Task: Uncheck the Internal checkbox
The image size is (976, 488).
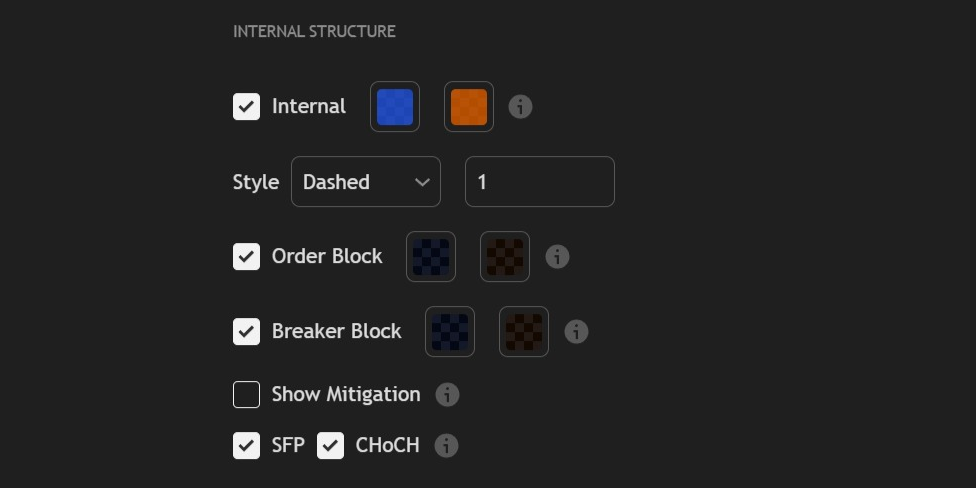Action: pyautogui.click(x=246, y=107)
